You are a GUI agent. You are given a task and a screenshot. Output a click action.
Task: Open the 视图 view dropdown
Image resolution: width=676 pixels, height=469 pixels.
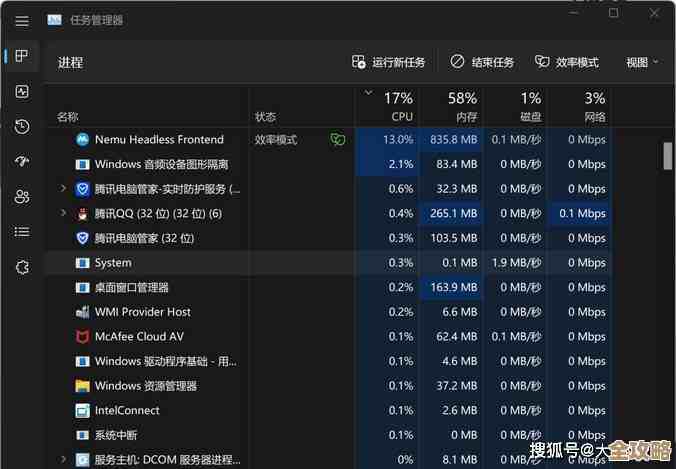642,63
